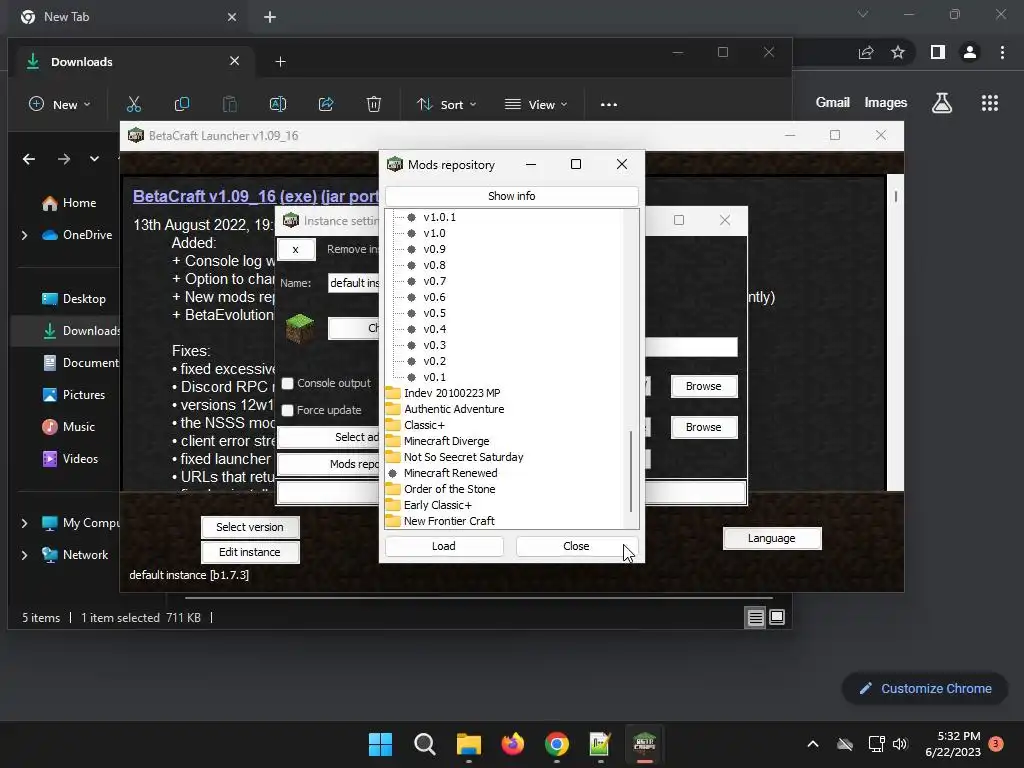Click the BetaCraft changelog scrollbar

click(895, 196)
